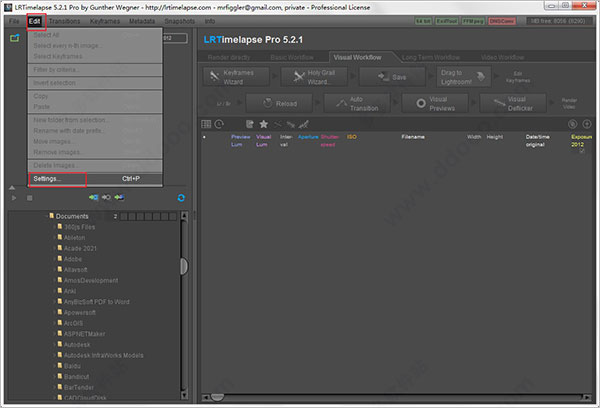Image resolution: width=600 pixels, height=408 pixels.
Task: Switch to the Basic Workflow tab
Action: tap(292, 57)
